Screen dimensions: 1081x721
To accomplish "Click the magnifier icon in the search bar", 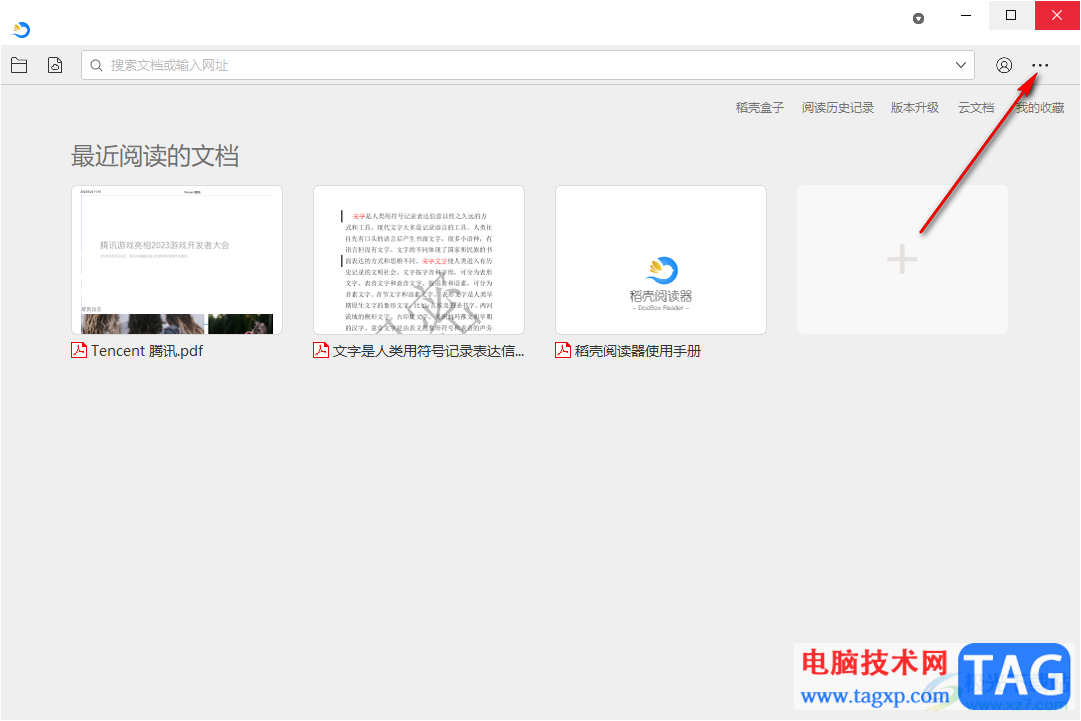I will [97, 65].
